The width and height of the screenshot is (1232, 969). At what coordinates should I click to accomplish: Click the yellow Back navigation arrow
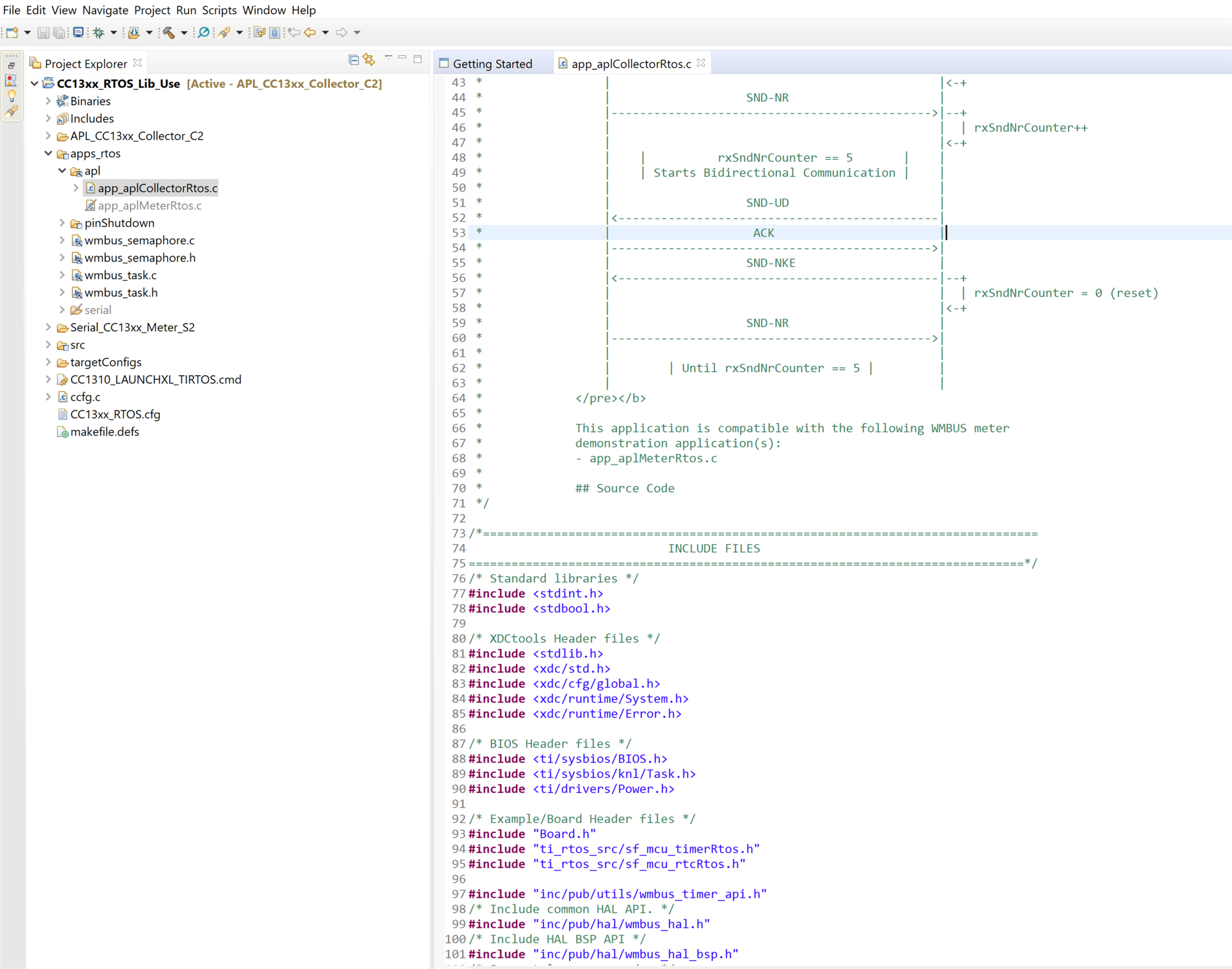click(310, 33)
